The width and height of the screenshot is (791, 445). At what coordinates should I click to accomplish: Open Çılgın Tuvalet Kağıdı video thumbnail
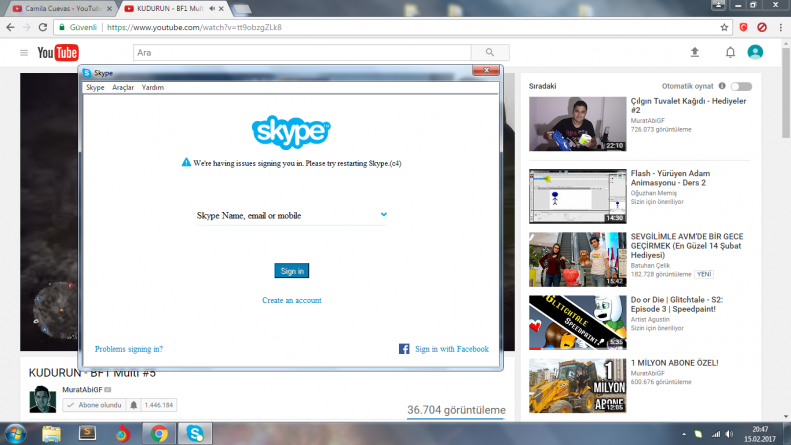(578, 124)
